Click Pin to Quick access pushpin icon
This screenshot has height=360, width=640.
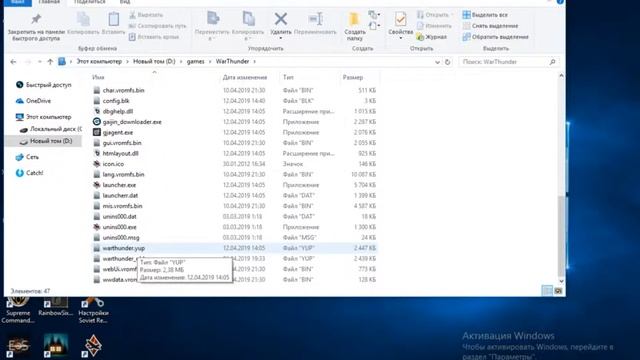pos(36,19)
